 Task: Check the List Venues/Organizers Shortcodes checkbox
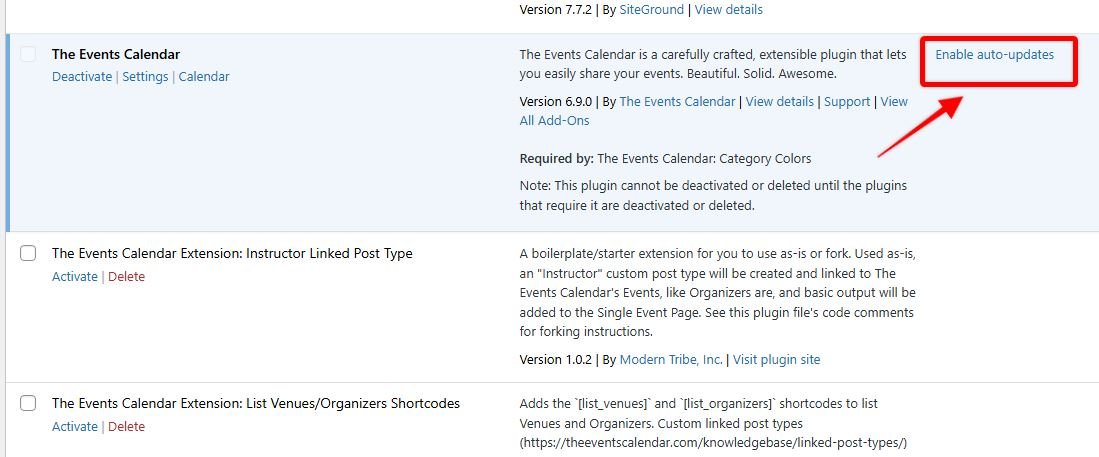pyautogui.click(x=28, y=403)
